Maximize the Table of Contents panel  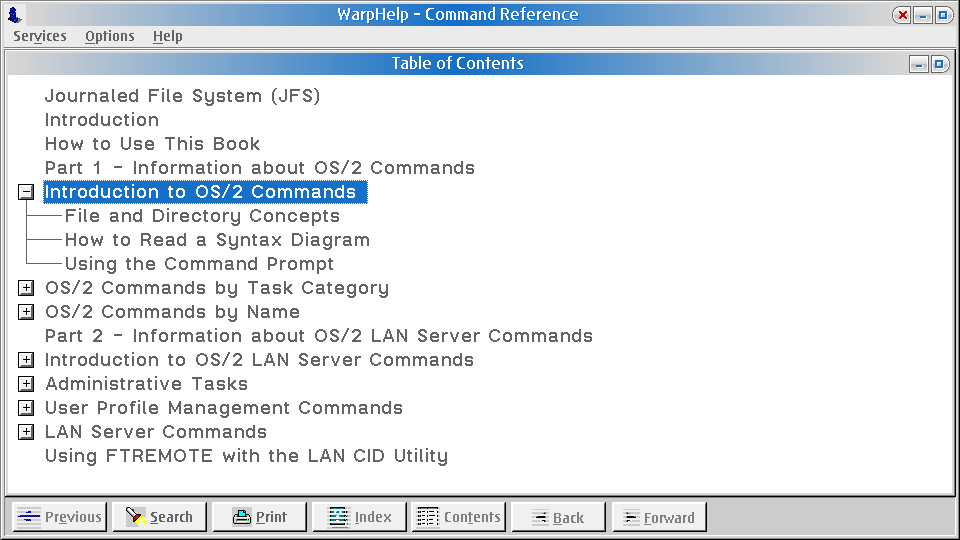click(939, 64)
